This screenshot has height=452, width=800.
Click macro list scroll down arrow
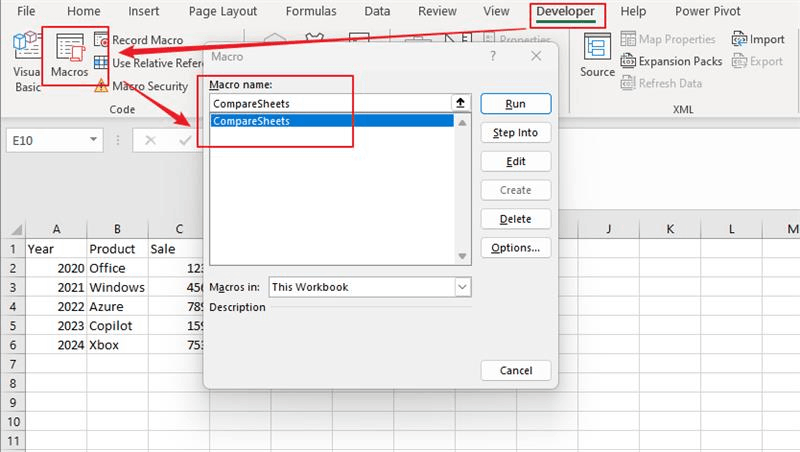[x=462, y=256]
